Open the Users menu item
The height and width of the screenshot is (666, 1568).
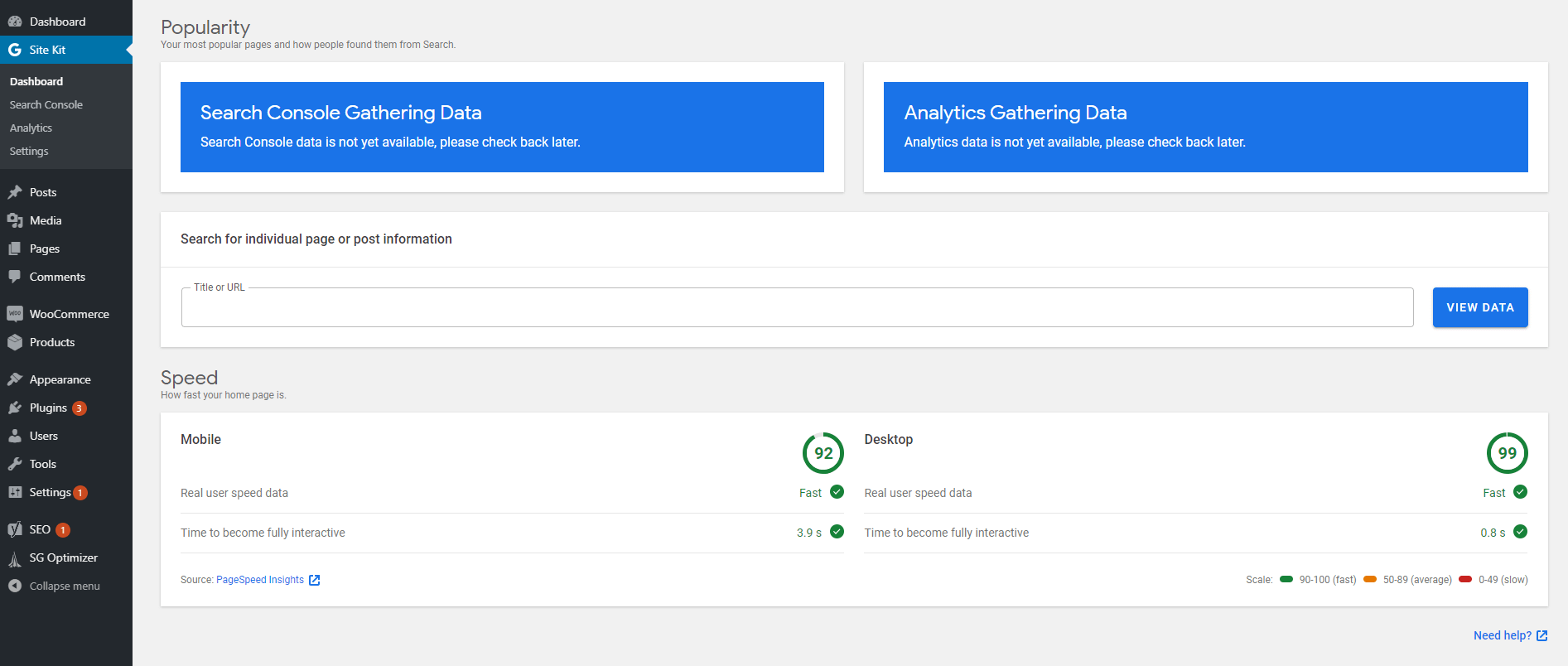pos(43,436)
